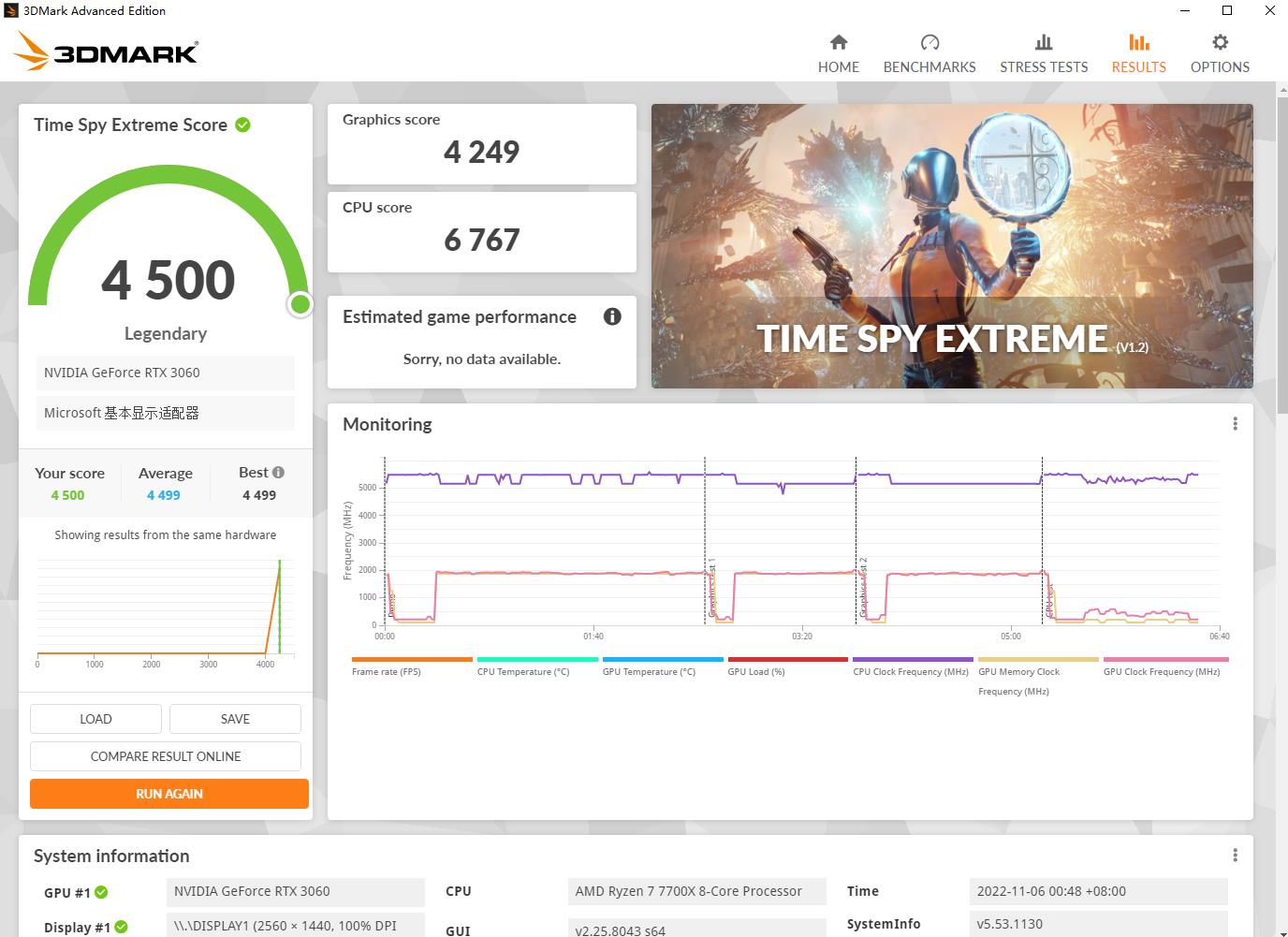Screen dimensions: 1288x937
Task: Open the System information three-dot menu
Action: tap(1235, 856)
